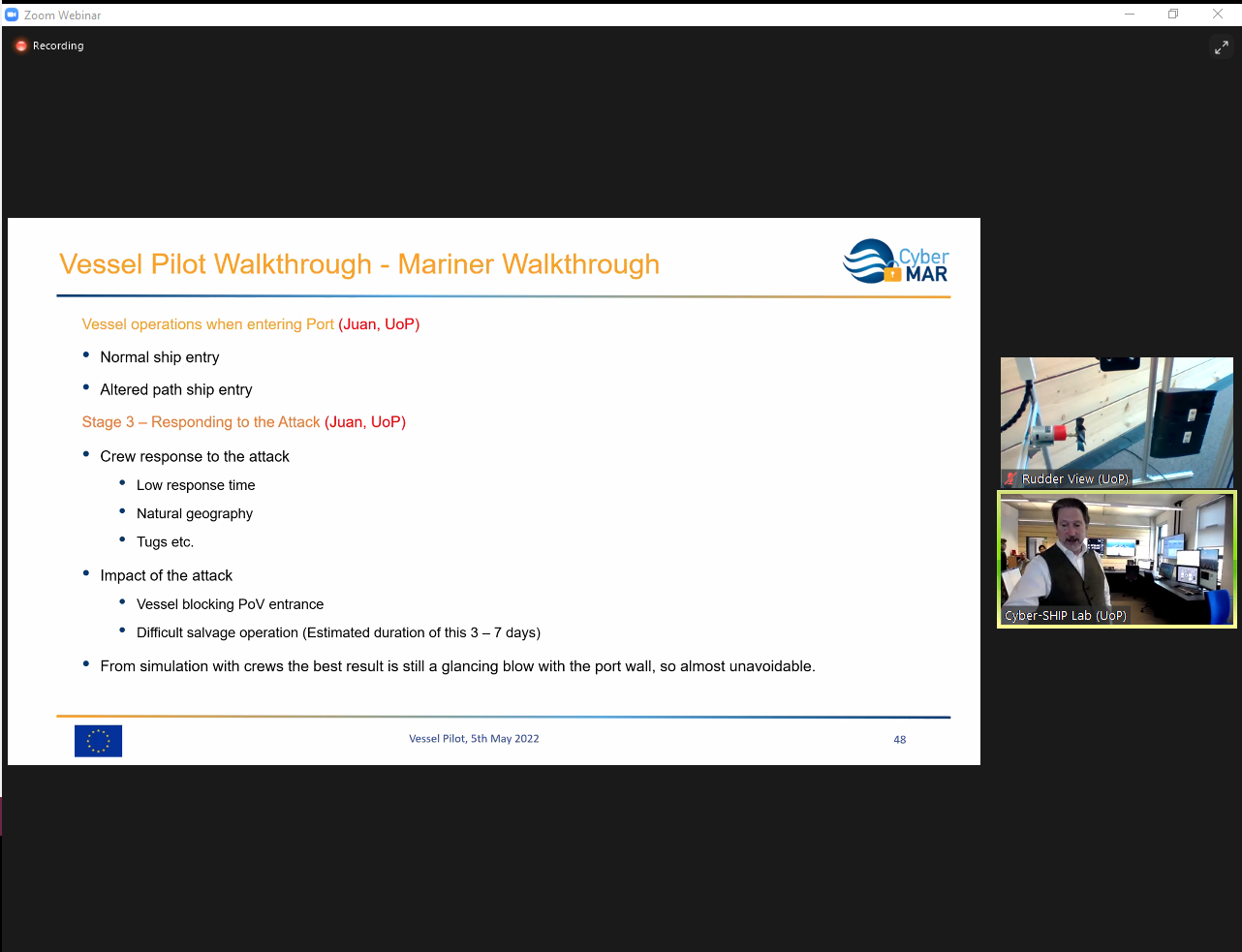This screenshot has height=952, width=1242.
Task: Select the Cyber-SHIP Lab speaker video thumbnail
Action: pos(1116,557)
